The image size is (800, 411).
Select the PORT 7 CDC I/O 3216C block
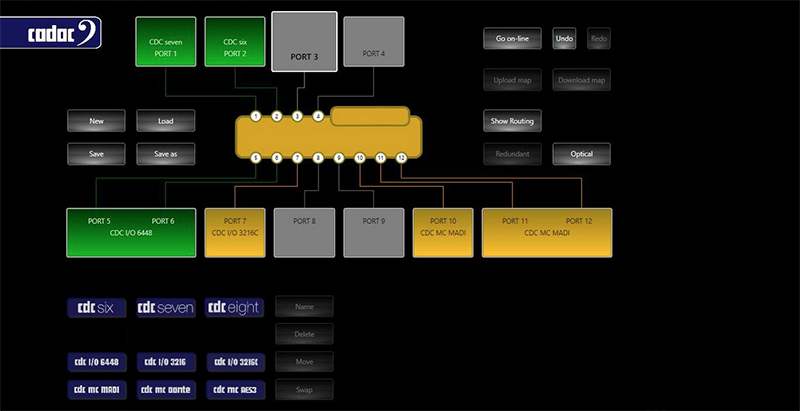point(235,233)
